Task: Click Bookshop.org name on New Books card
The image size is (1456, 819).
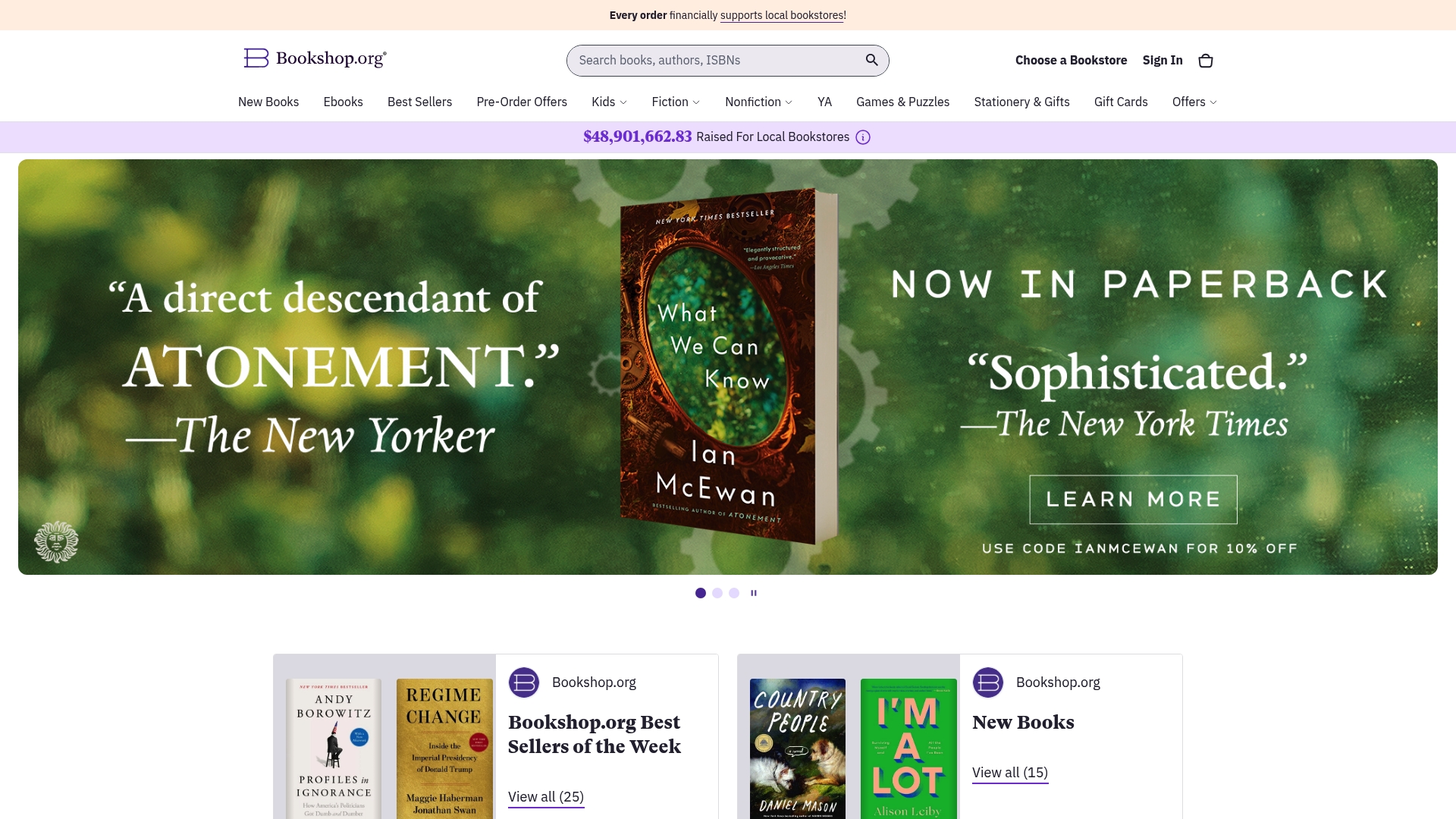Action: click(1058, 682)
